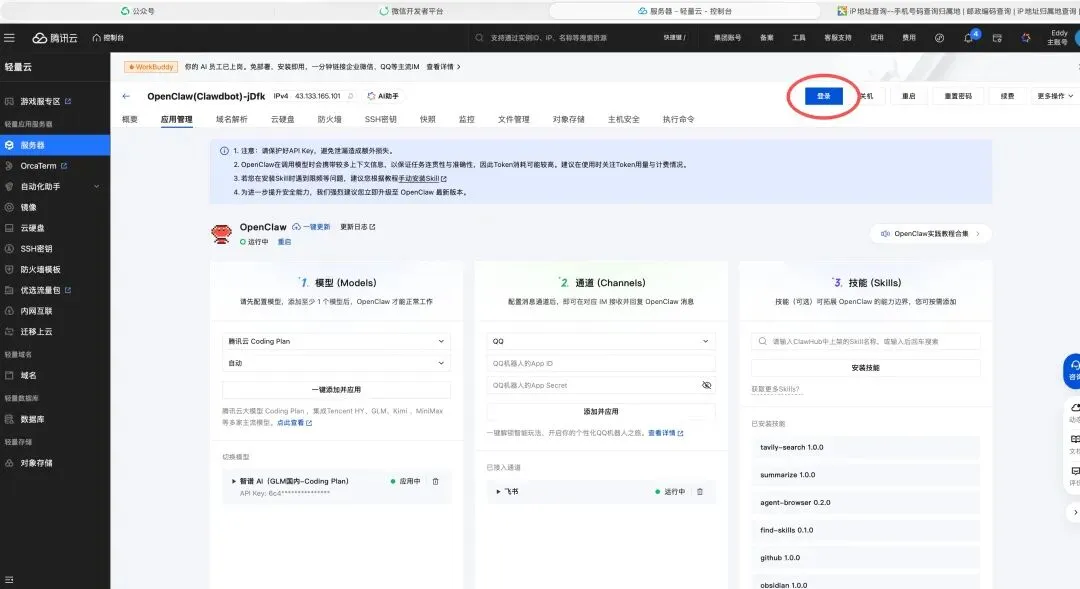
Task: Go to 控制台 home
Action: click(108, 38)
